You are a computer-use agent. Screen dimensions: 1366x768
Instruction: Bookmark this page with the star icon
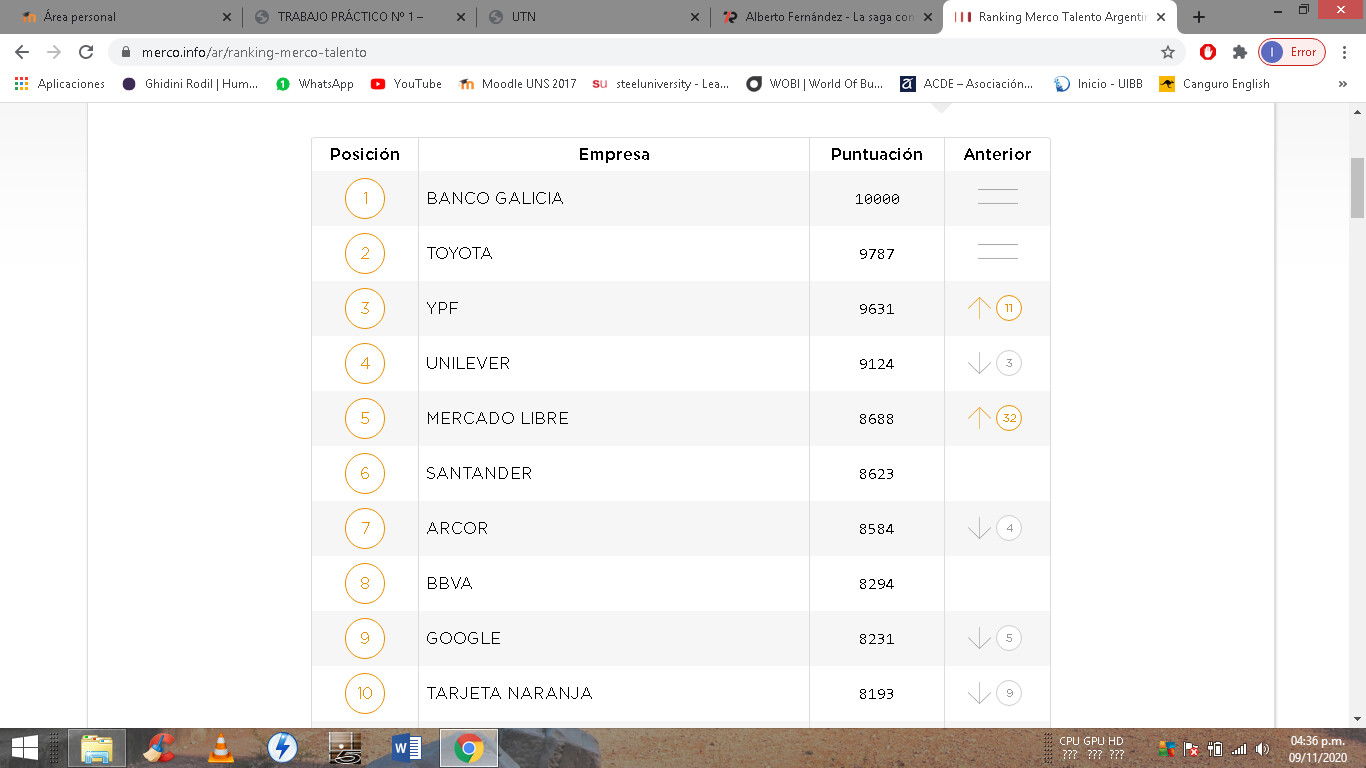(1167, 52)
